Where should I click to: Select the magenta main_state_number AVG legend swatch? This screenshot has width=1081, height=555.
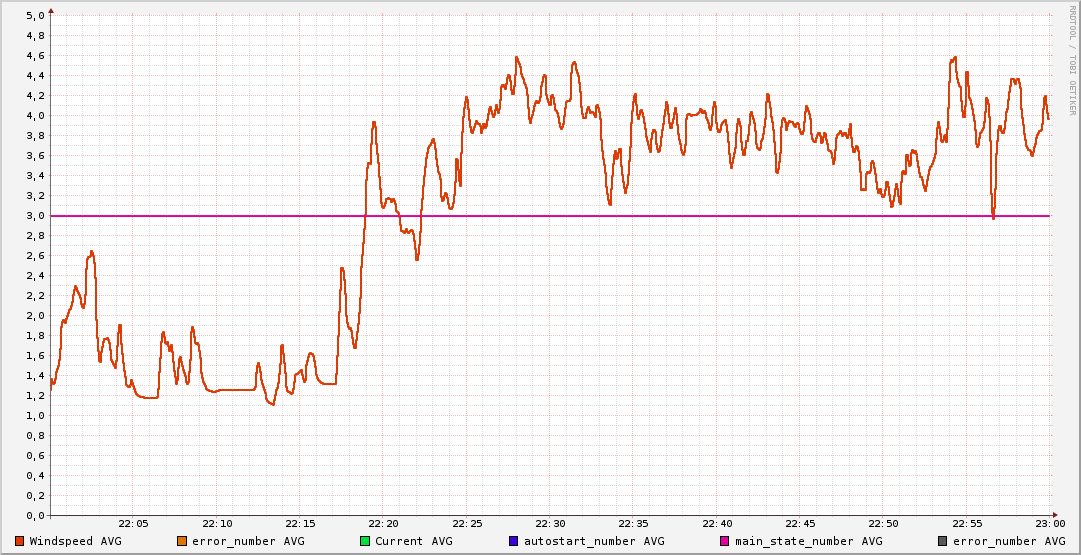click(725, 541)
